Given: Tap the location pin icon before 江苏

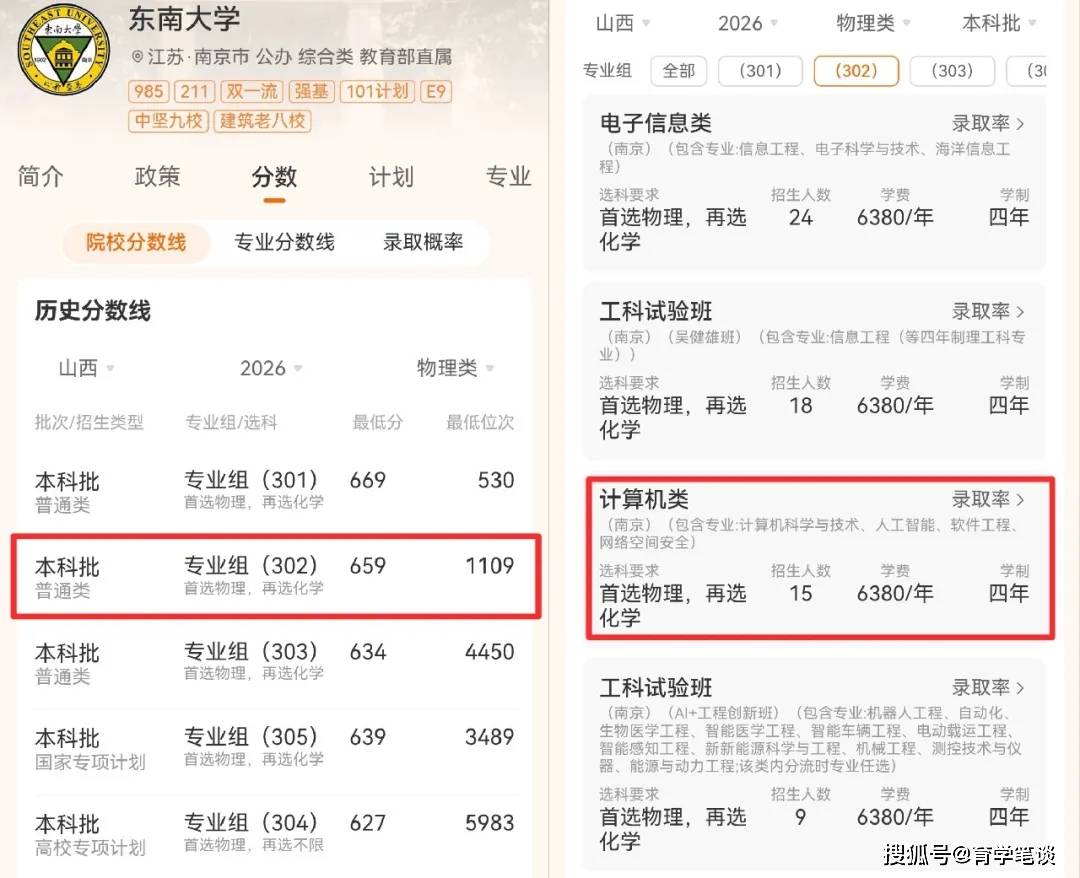Looking at the screenshot, I should click(137, 57).
